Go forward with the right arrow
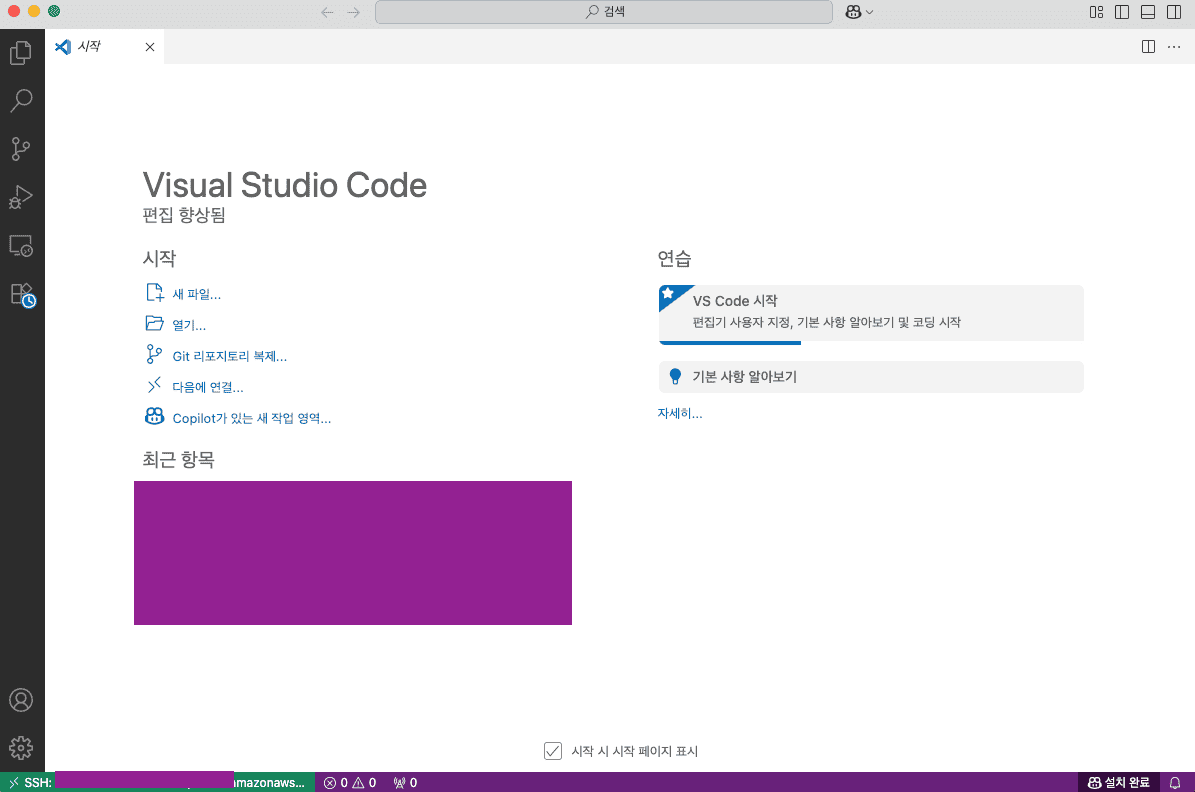This screenshot has width=1195, height=792. [354, 12]
